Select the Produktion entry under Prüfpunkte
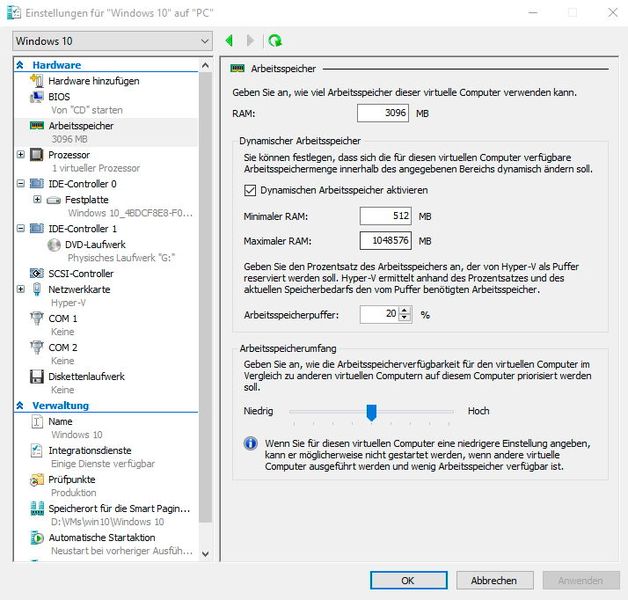 74,493
